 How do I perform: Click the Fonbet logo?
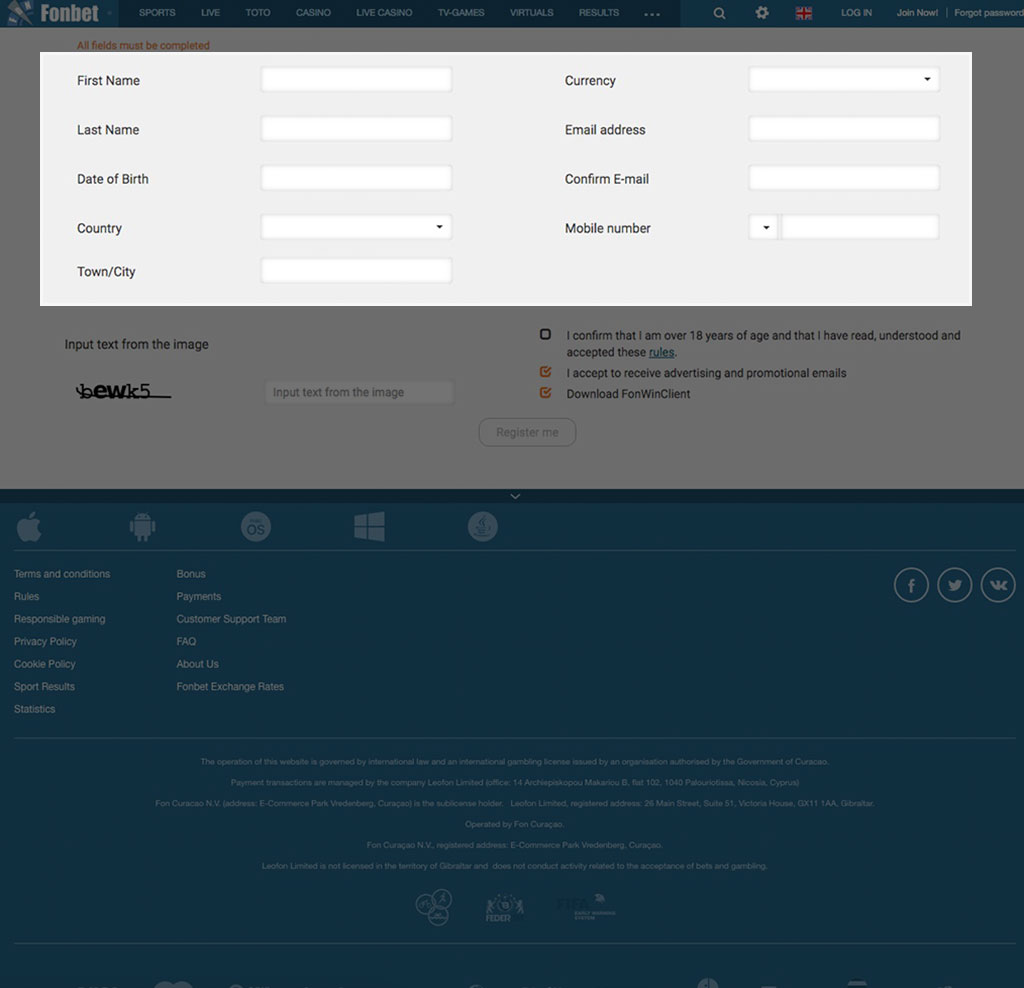coord(54,13)
